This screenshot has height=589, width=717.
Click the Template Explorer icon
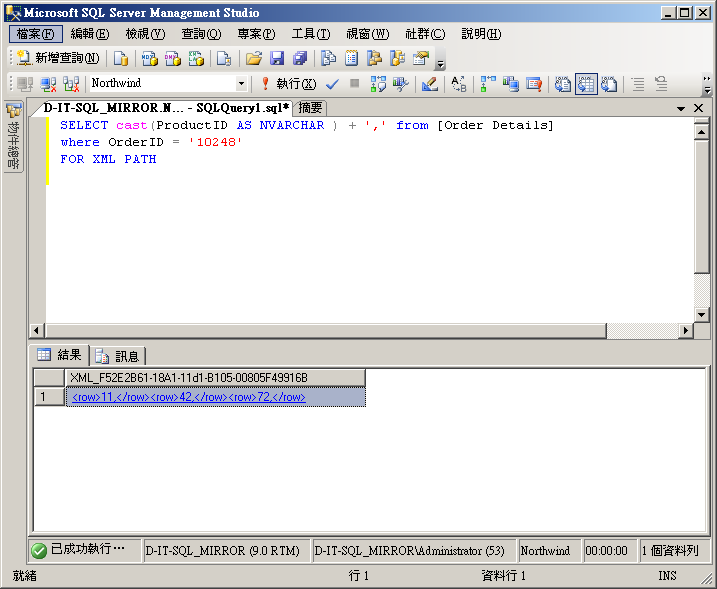pyautogui.click(x=397, y=58)
